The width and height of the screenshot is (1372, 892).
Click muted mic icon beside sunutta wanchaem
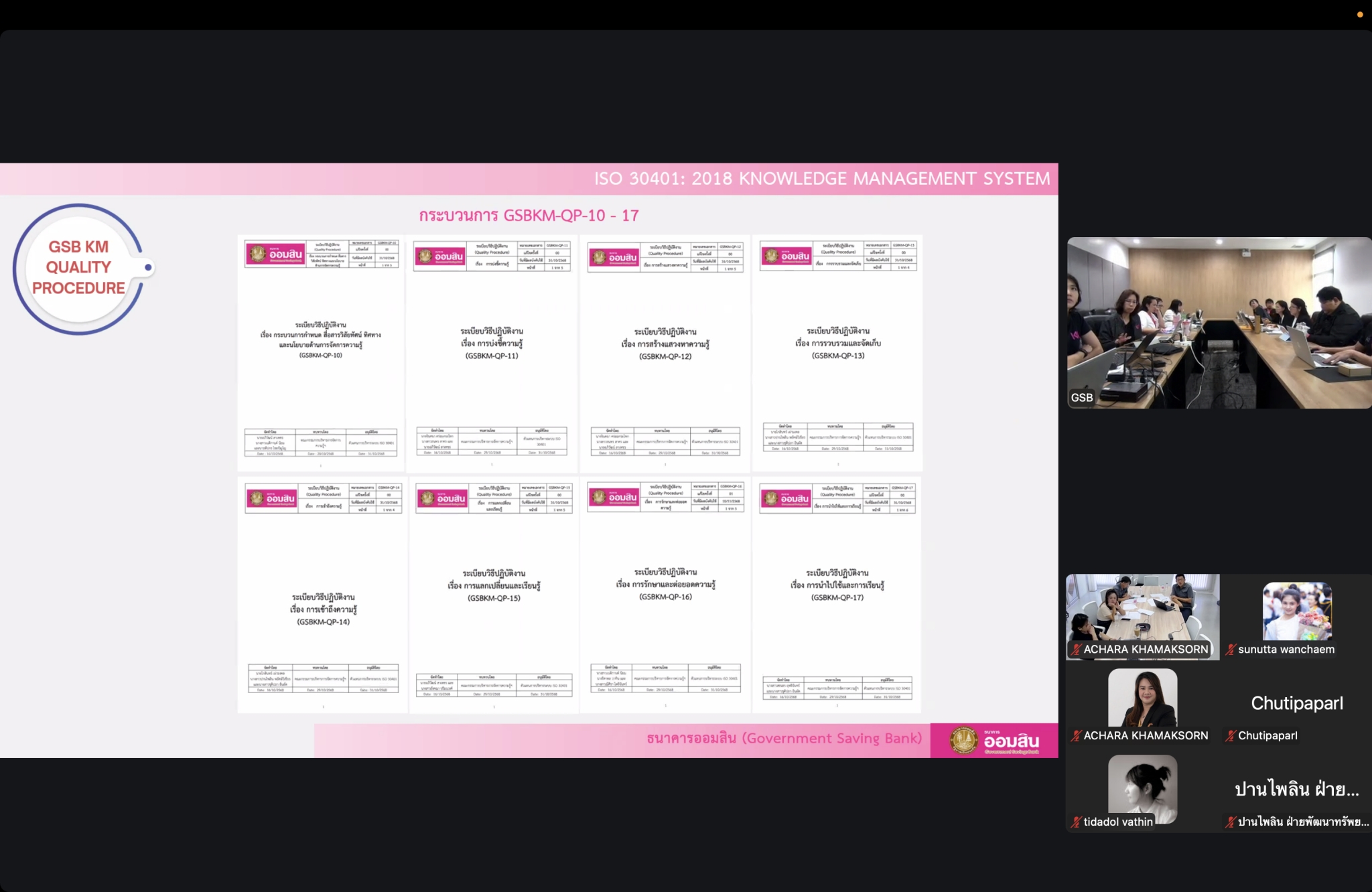[x=1230, y=650]
